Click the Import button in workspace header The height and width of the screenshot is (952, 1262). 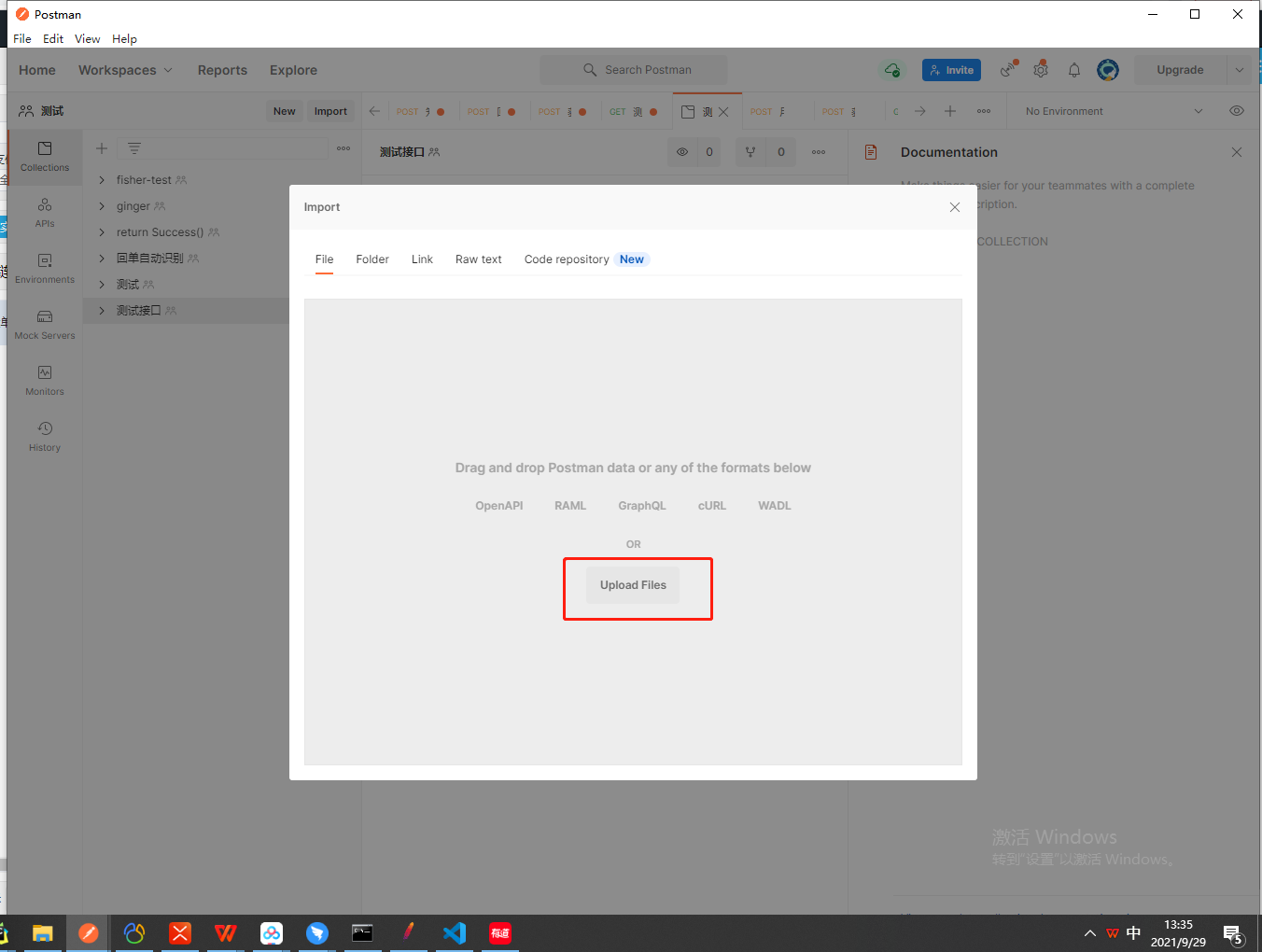[330, 111]
